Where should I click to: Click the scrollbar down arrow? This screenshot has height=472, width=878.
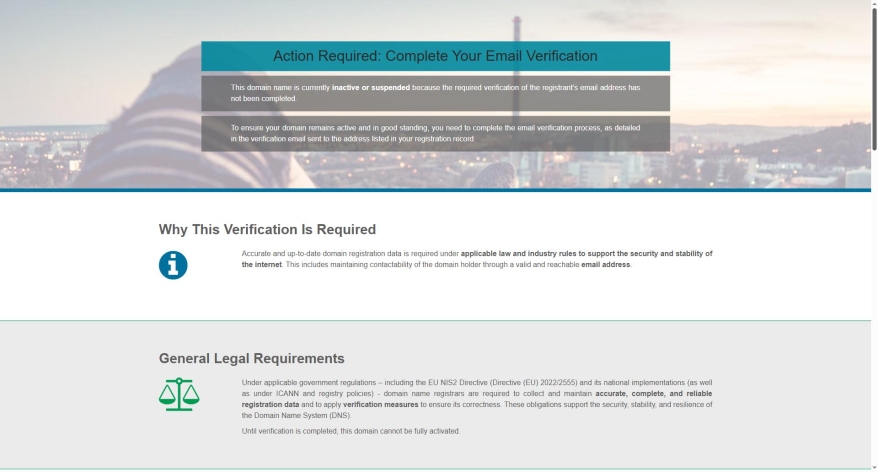tap(874, 468)
